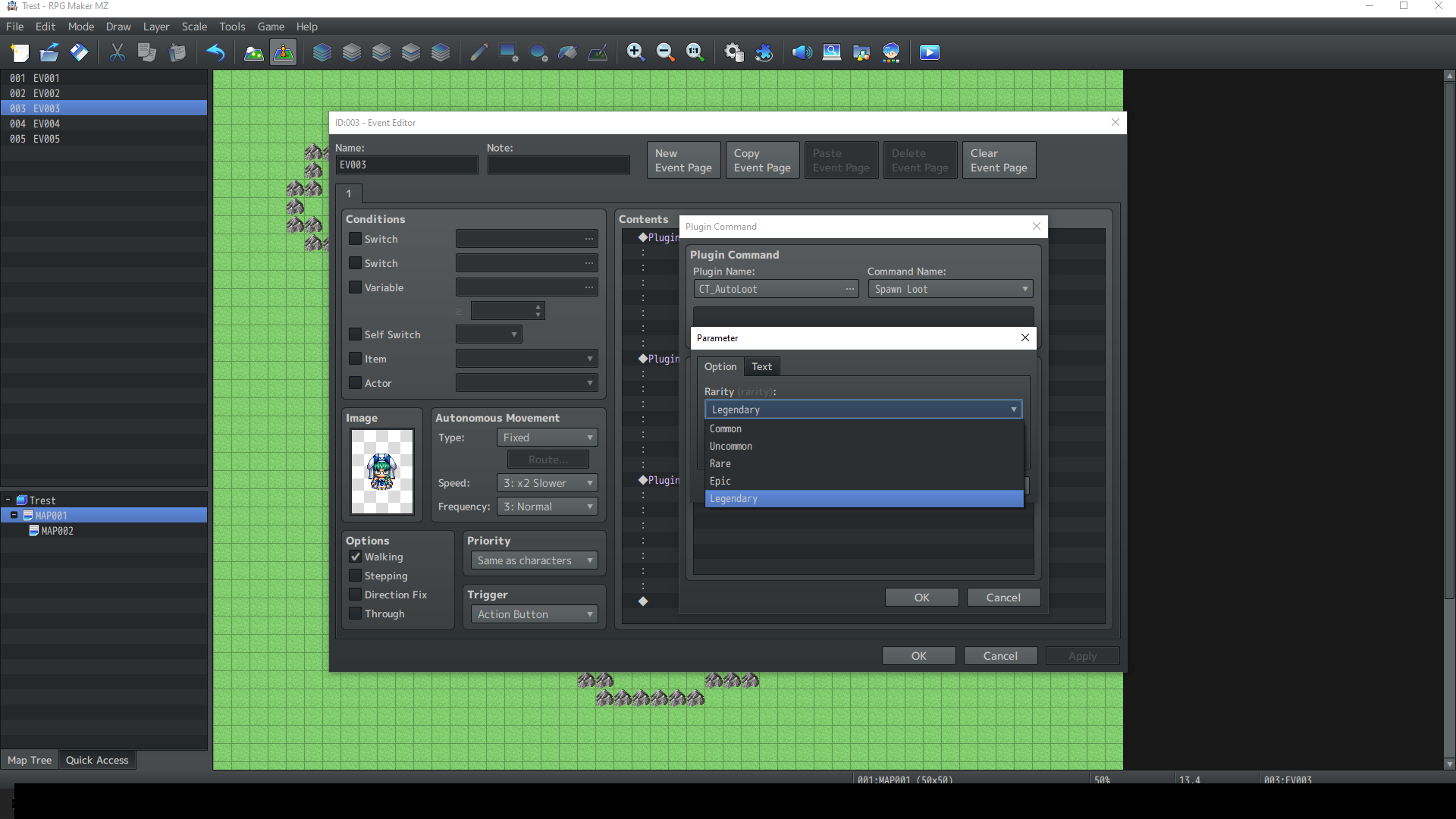Click the event character image thumbnail
Viewport: 1456px width, 819px height.
coord(381,471)
